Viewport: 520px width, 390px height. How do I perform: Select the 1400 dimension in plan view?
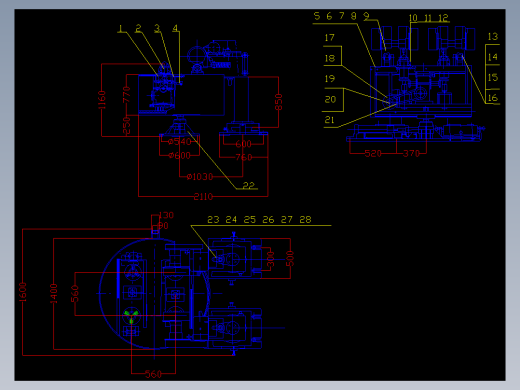[x=54, y=293]
